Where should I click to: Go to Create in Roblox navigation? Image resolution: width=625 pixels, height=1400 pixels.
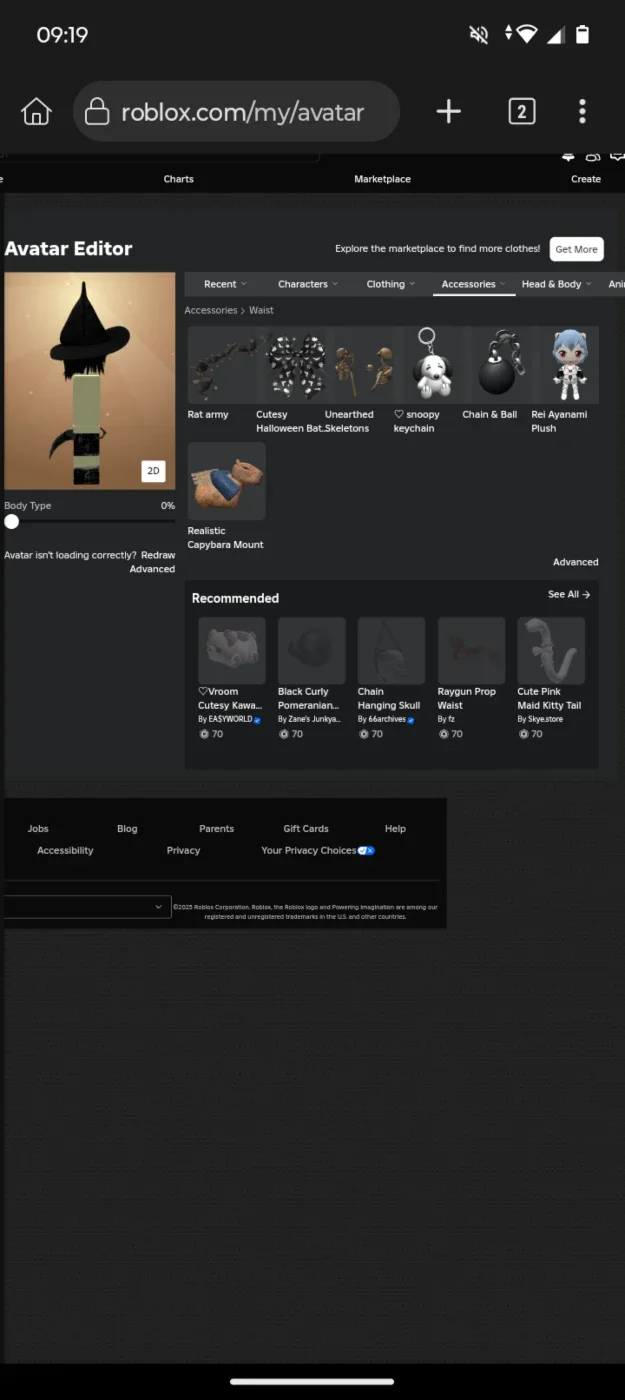(586, 179)
